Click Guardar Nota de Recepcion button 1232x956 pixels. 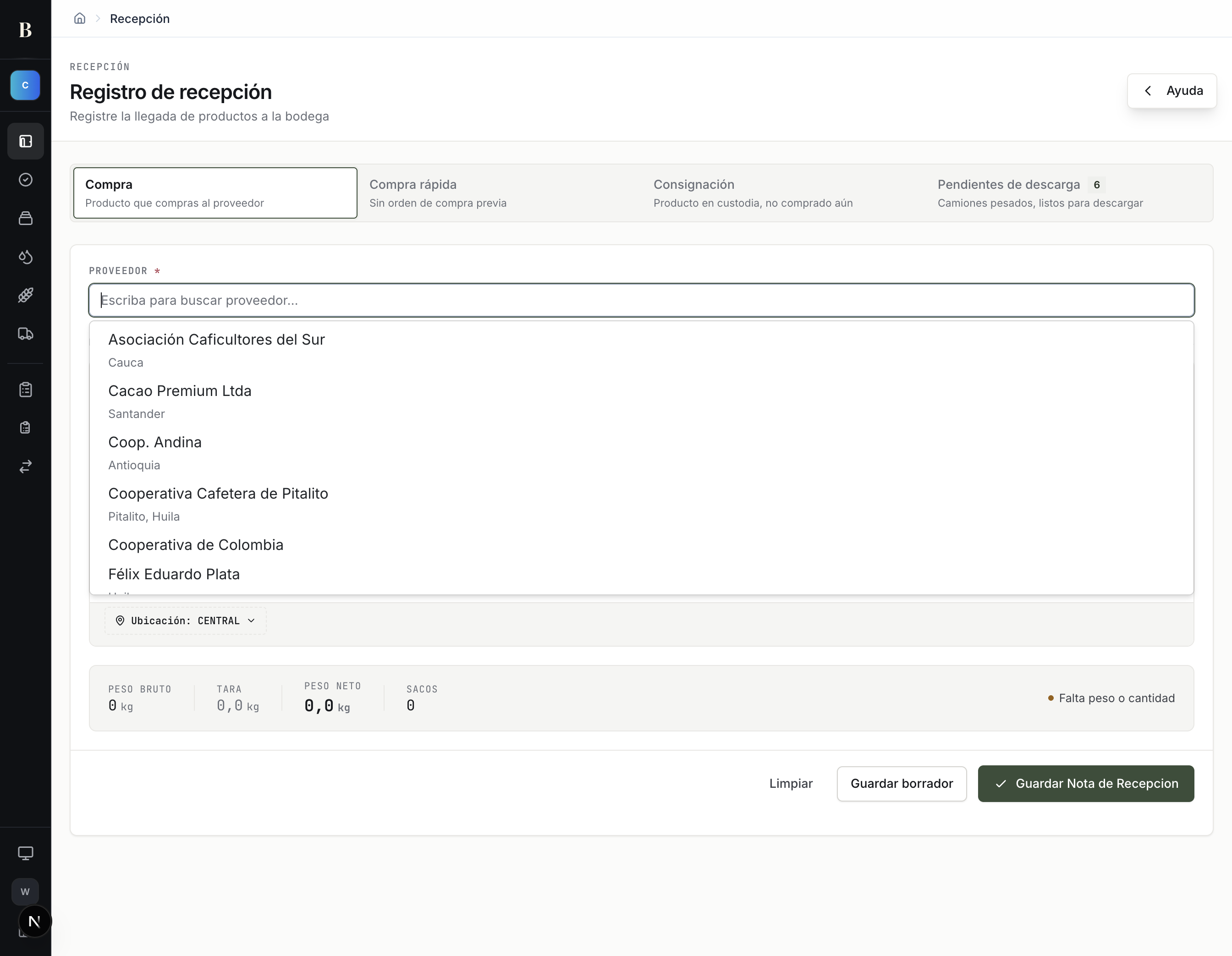coord(1086,783)
